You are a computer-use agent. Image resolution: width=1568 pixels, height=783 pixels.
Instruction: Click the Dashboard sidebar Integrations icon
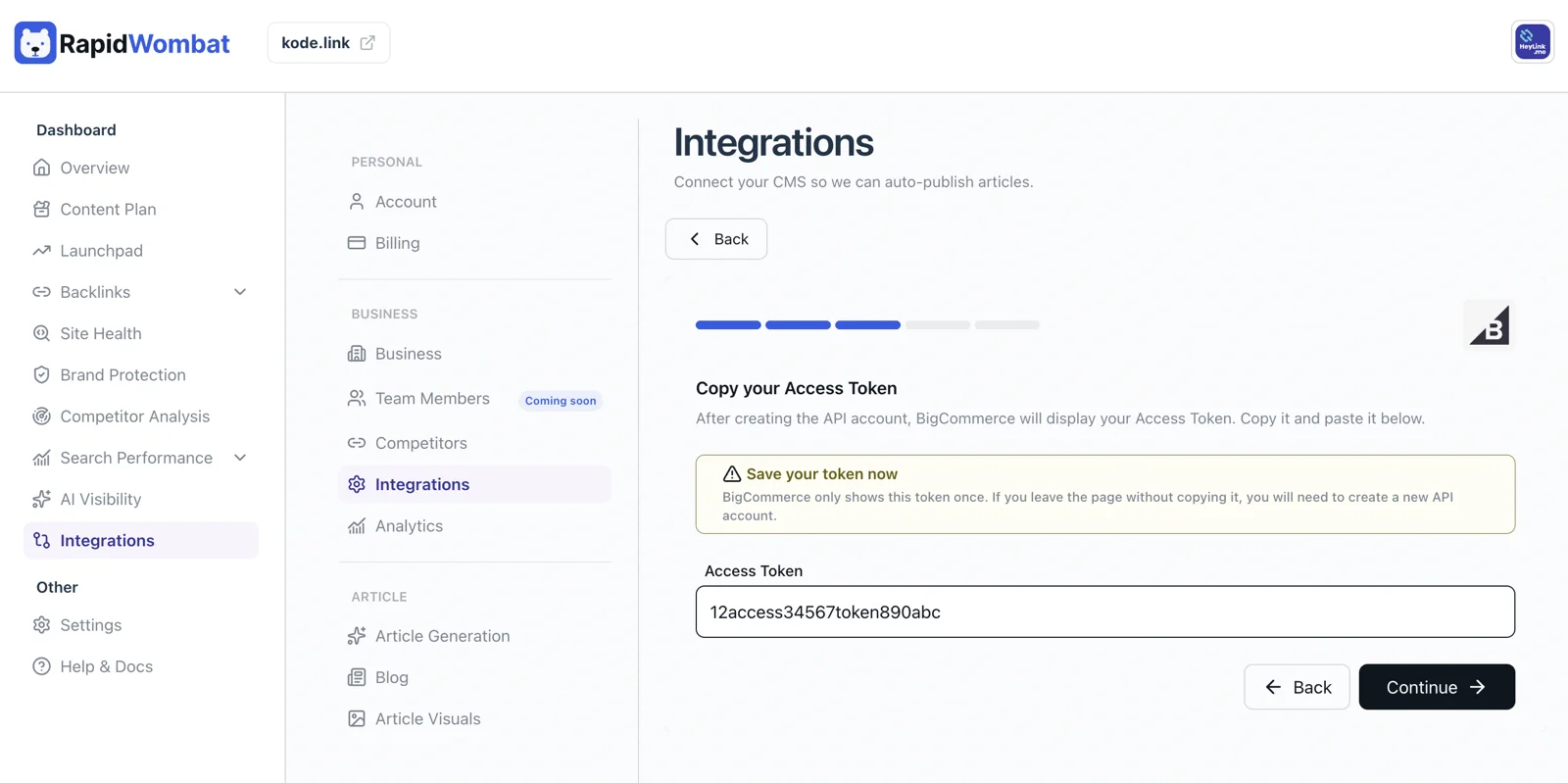[41, 540]
